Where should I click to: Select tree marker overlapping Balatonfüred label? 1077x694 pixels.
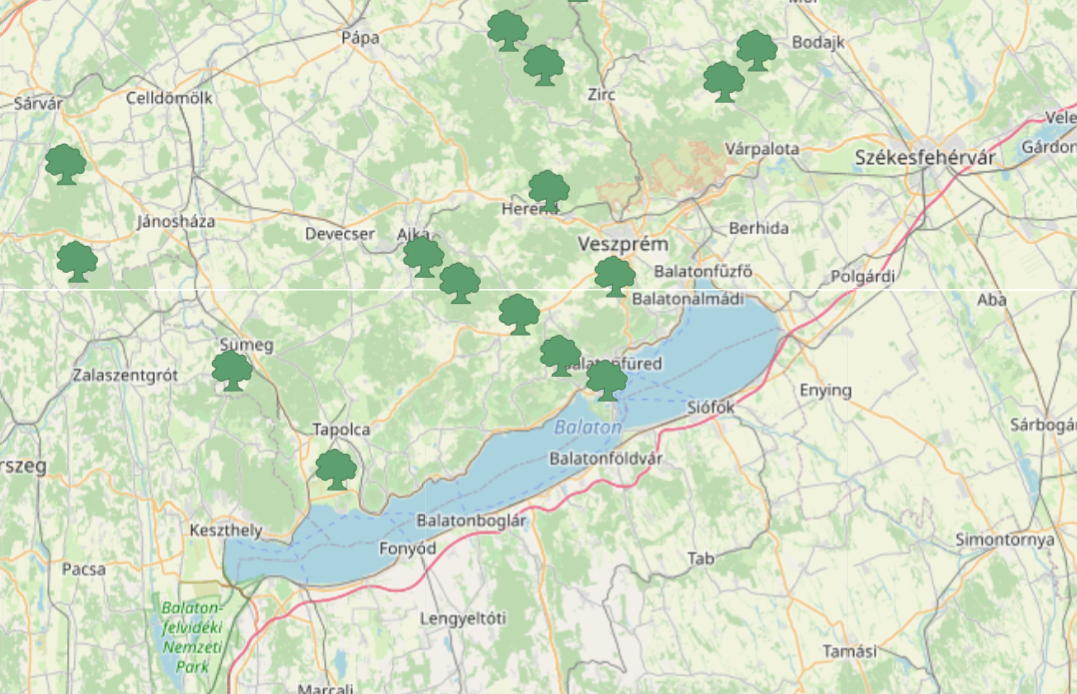[560, 355]
